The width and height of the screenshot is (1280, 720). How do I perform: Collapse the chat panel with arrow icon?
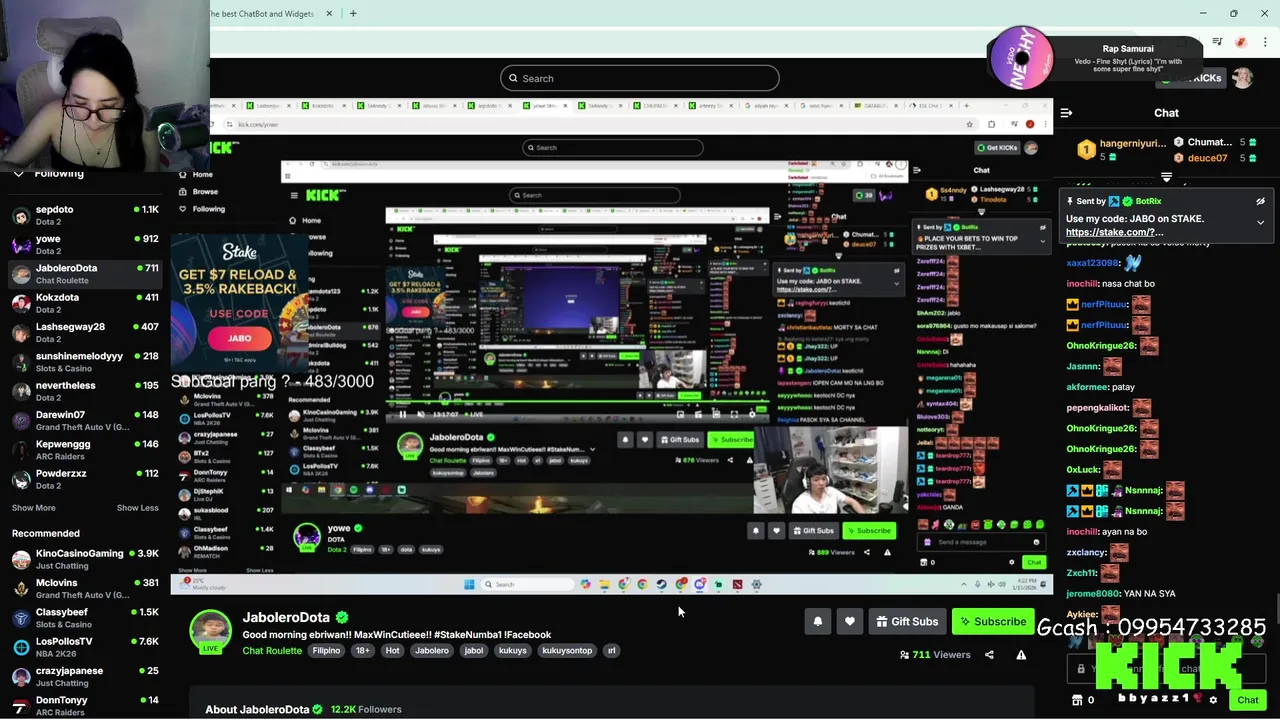point(1066,113)
